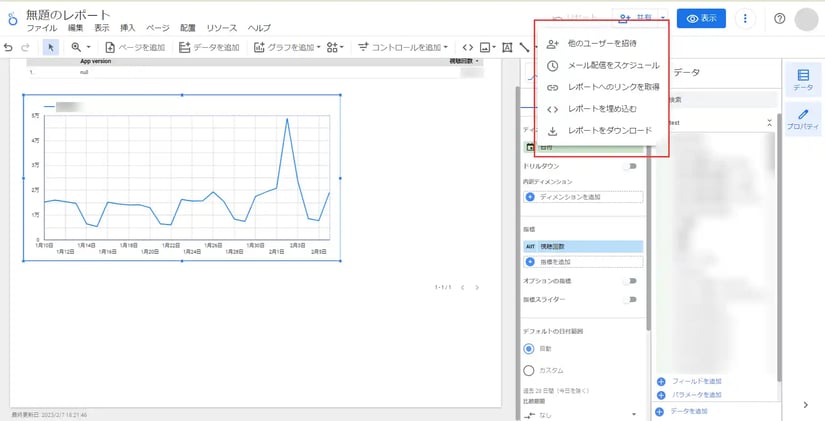This screenshot has width=825, height=421.
Task: Click the blue 表示 view button
Action: pos(701,18)
